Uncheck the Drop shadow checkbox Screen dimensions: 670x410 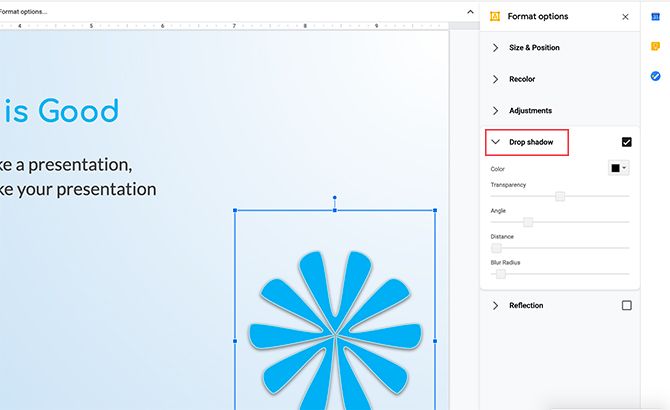click(626, 142)
